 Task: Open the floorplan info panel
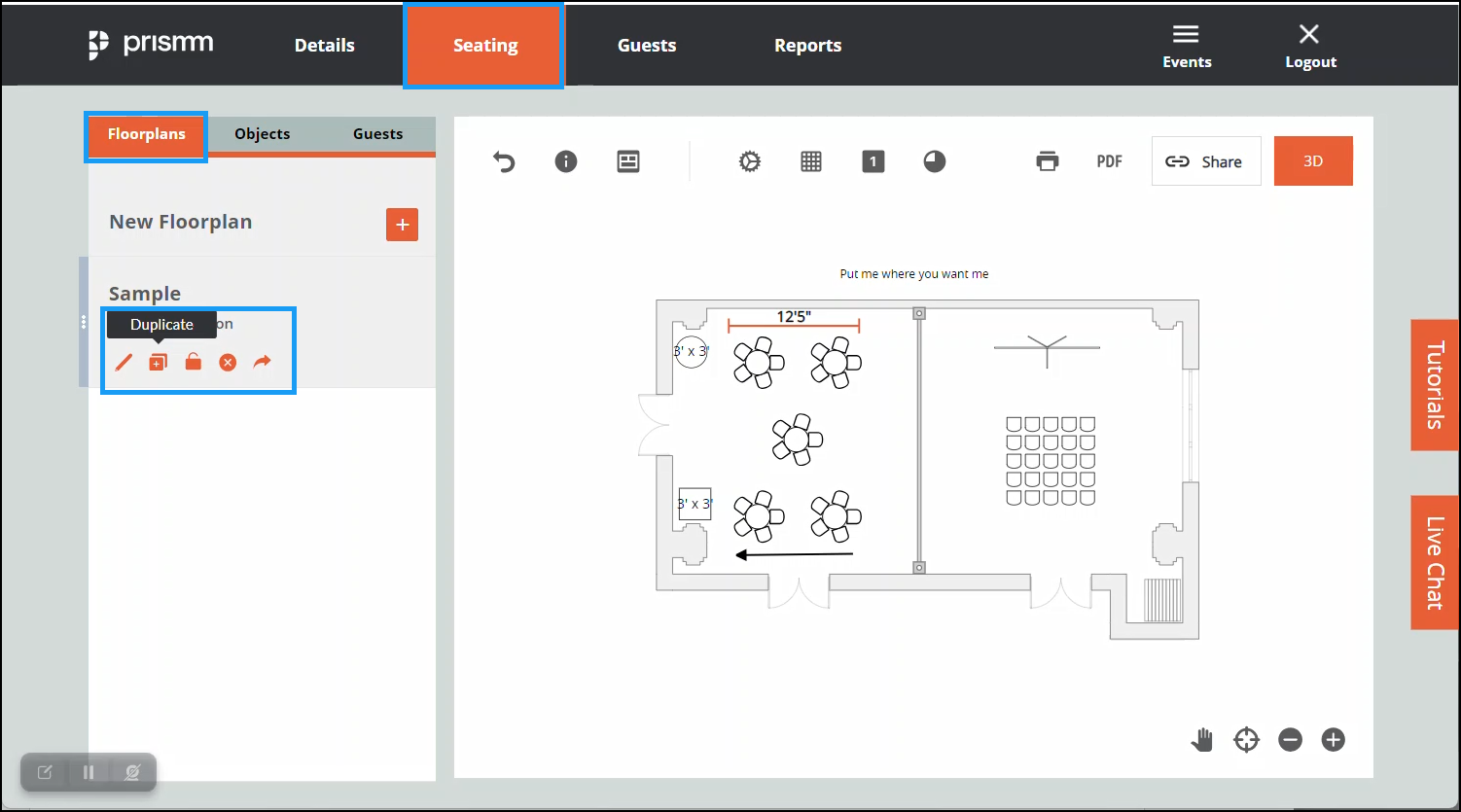[565, 161]
